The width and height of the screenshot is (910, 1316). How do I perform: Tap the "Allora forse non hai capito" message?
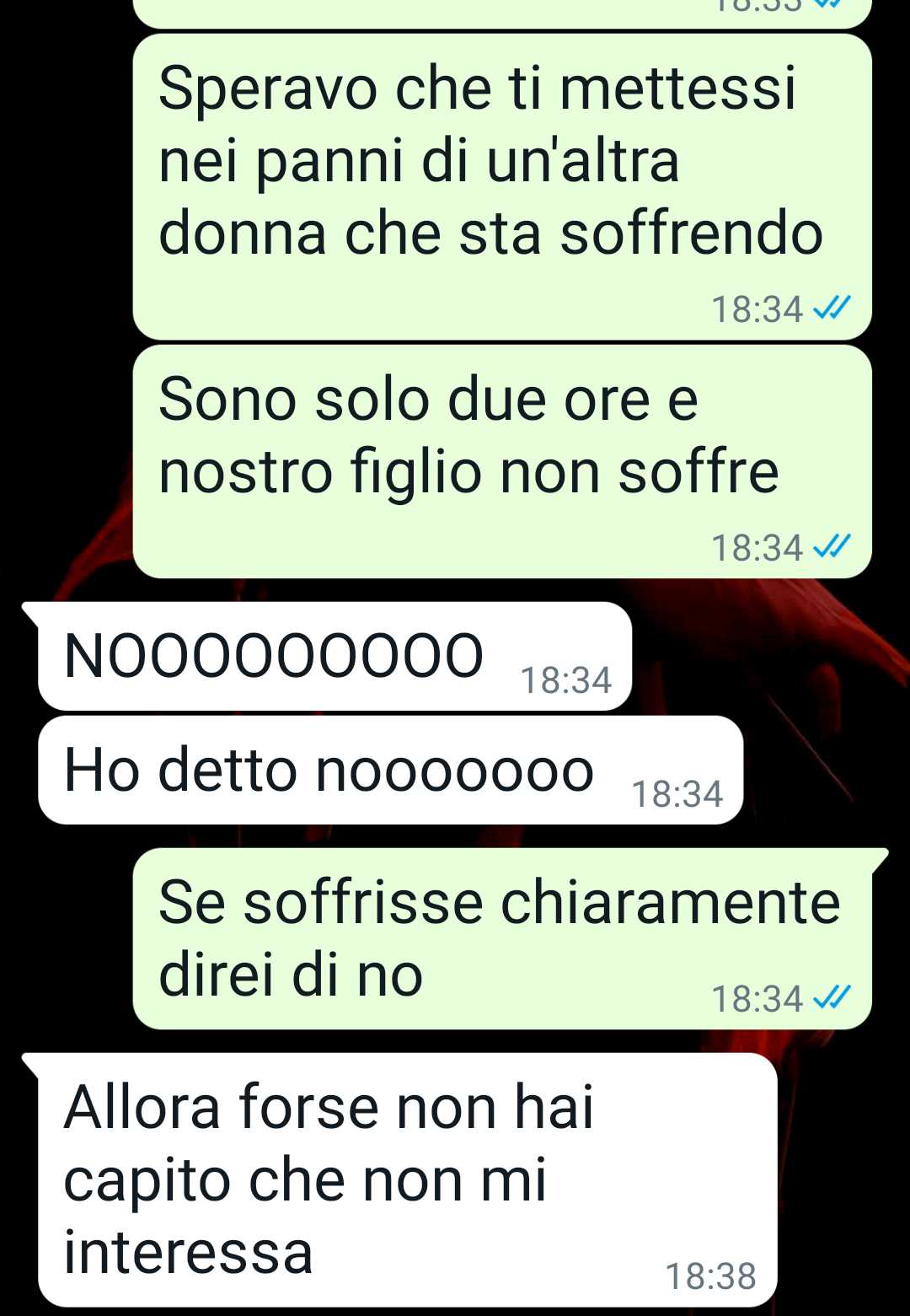click(x=408, y=1179)
